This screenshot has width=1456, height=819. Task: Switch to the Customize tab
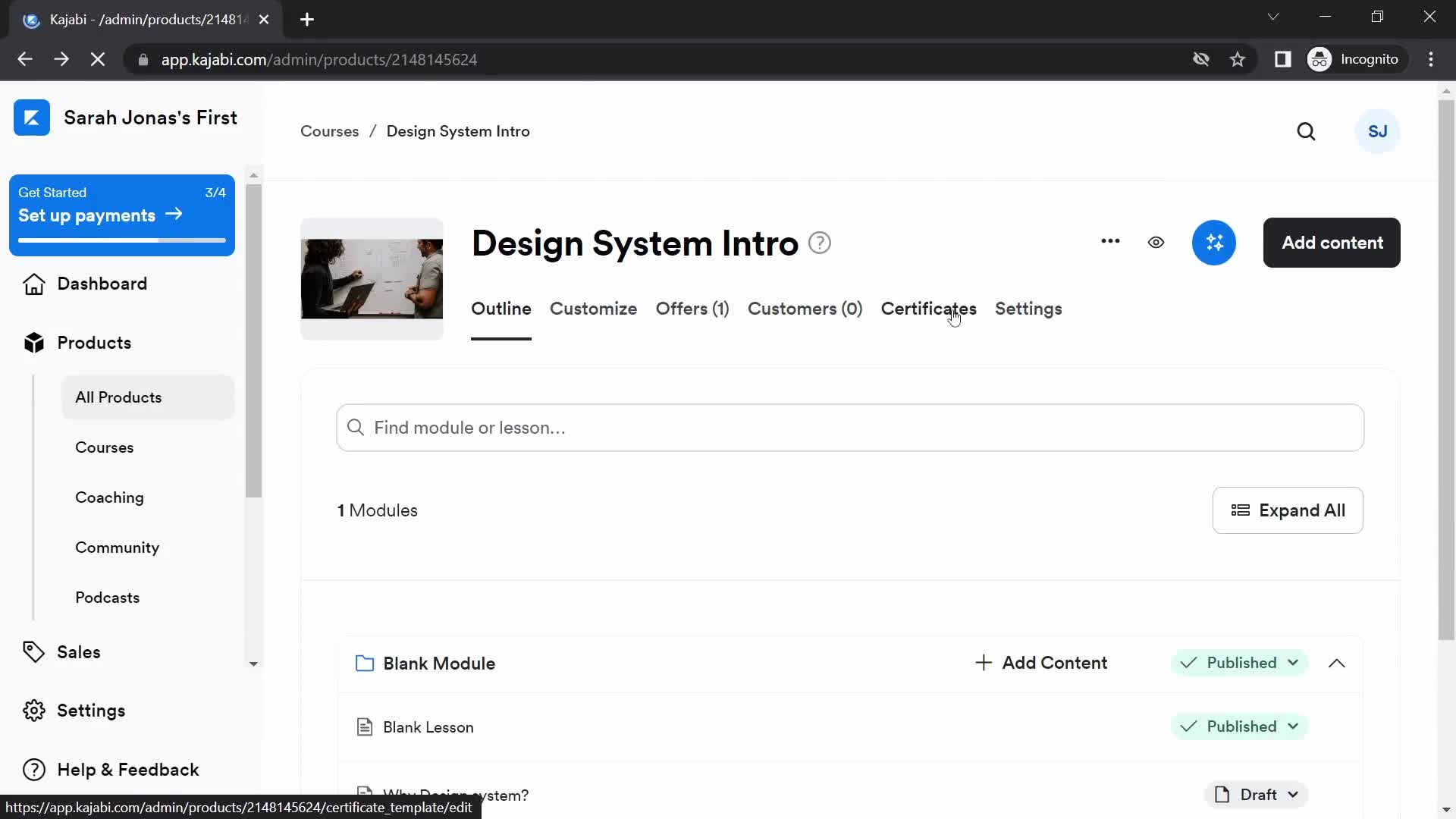(594, 308)
